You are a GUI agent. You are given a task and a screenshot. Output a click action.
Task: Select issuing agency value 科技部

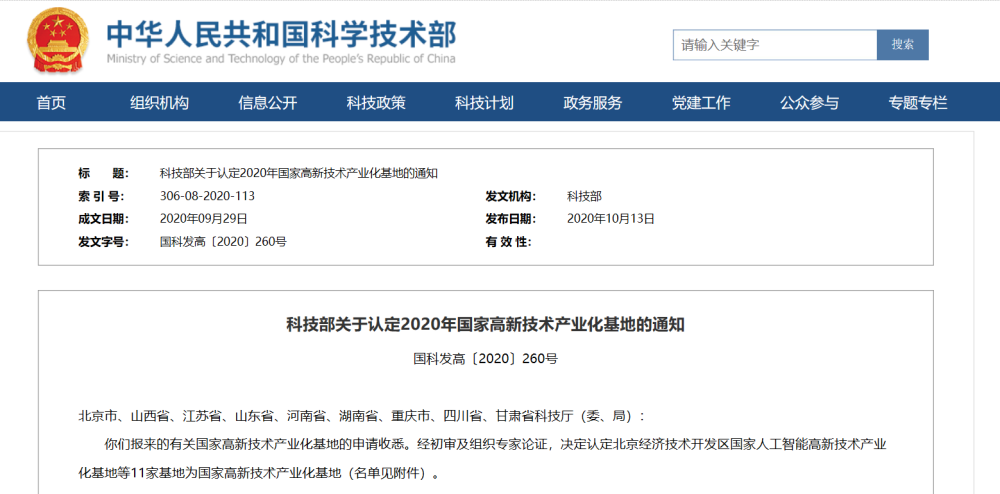[x=584, y=196]
